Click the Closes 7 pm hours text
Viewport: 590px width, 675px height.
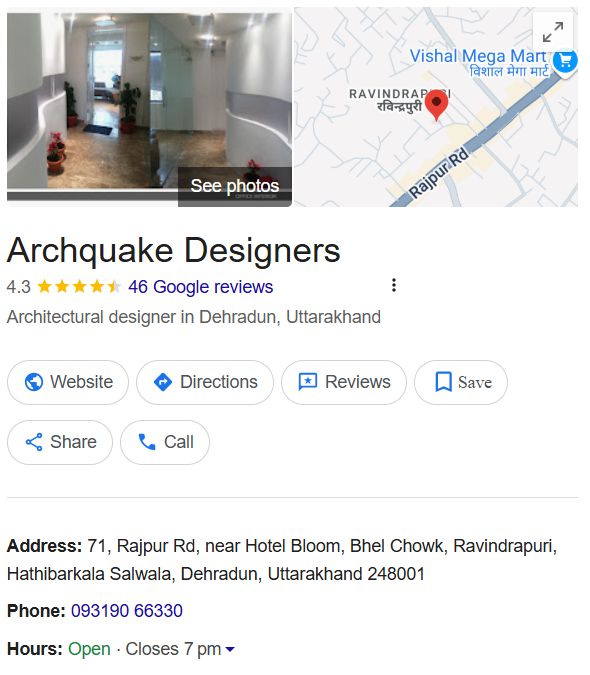click(173, 649)
